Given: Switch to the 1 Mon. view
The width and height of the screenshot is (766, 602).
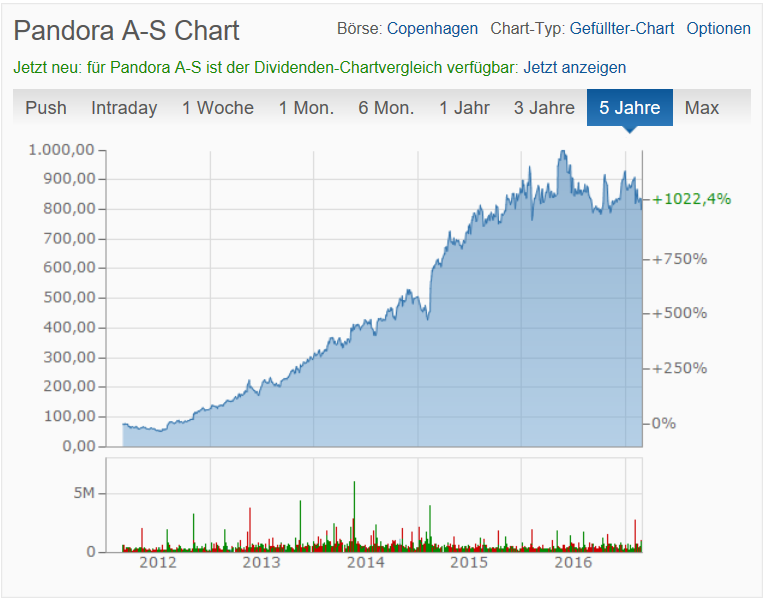Looking at the screenshot, I should click(x=306, y=108).
